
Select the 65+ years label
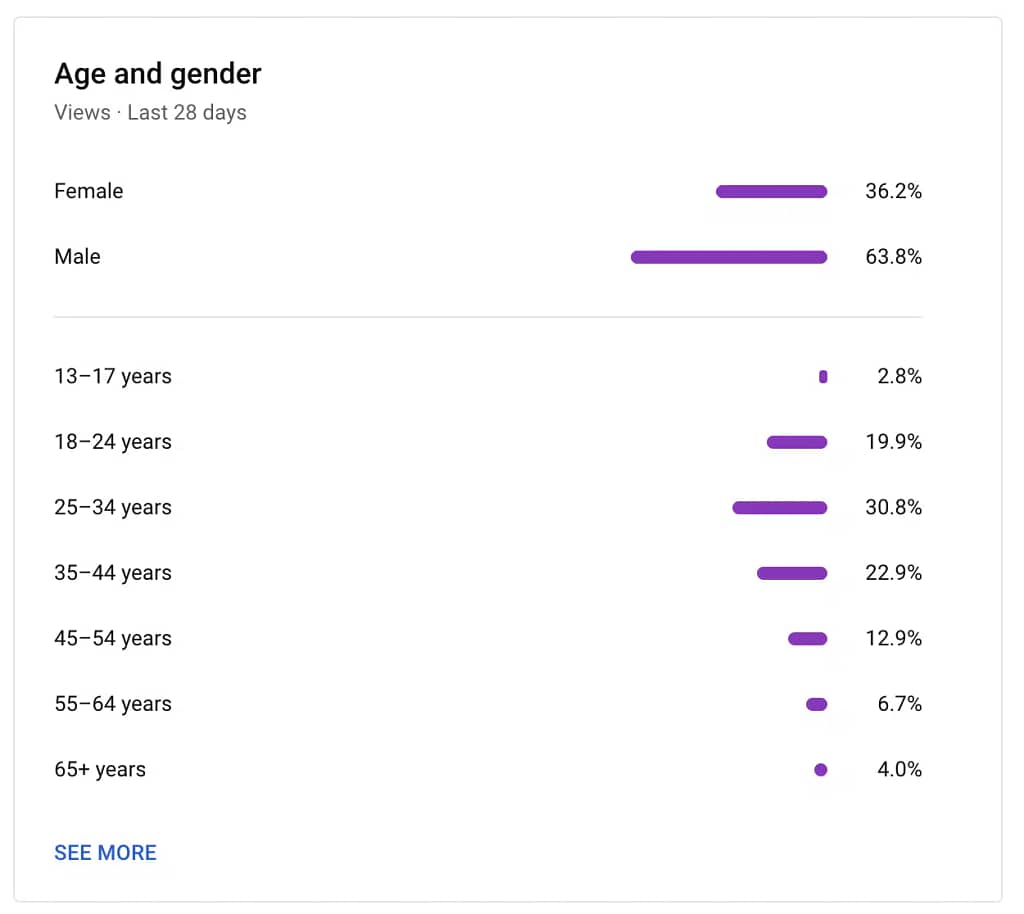point(100,770)
